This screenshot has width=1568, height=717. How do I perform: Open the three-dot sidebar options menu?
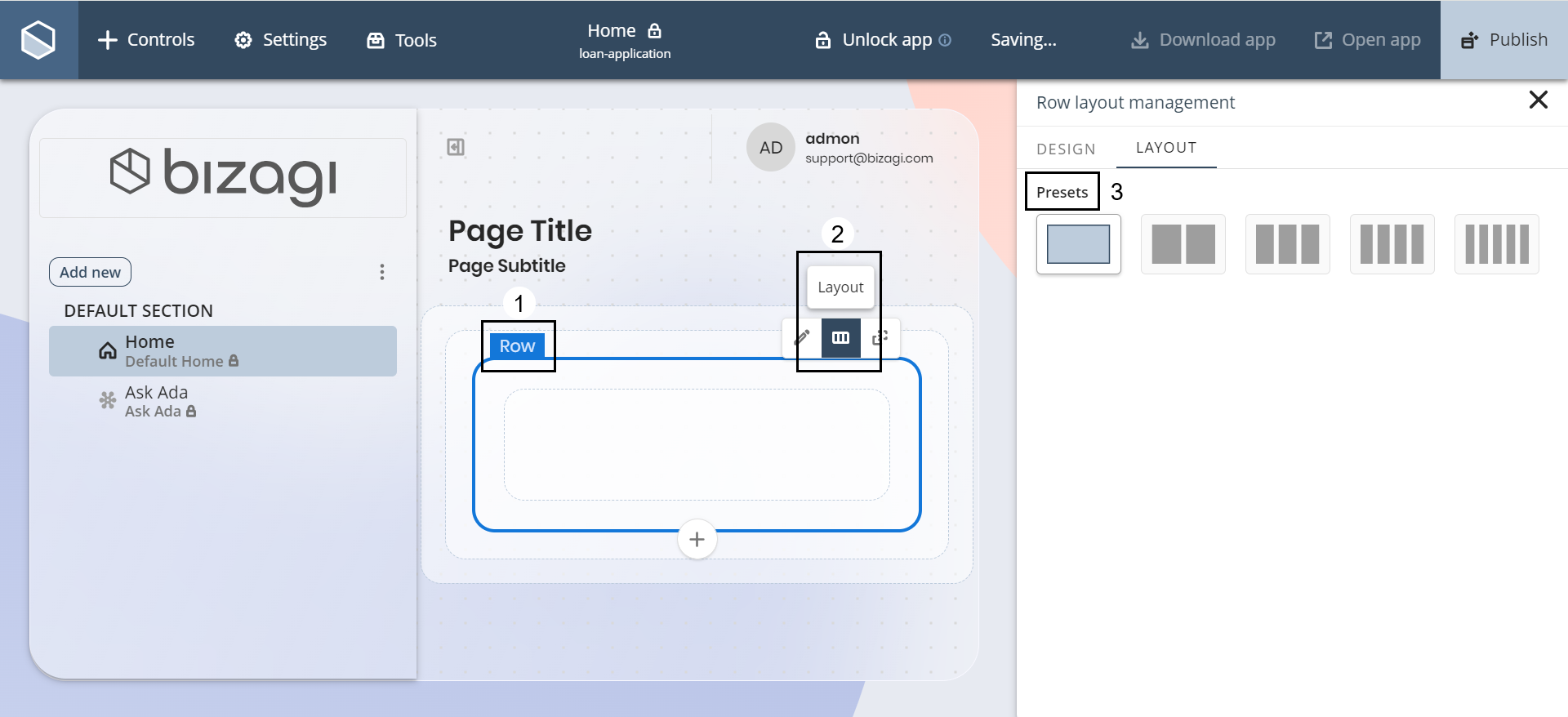382,272
